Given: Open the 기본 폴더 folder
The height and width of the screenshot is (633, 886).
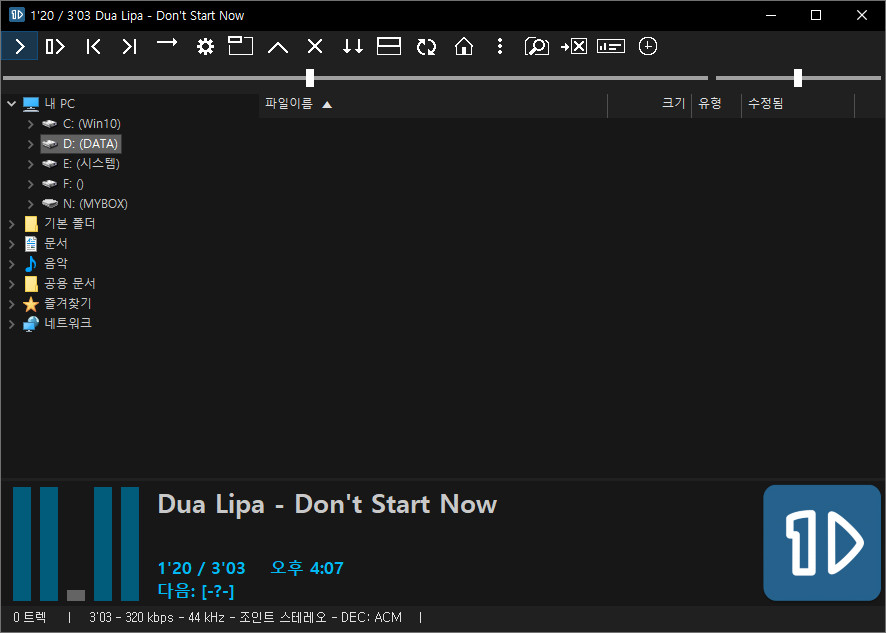Looking at the screenshot, I should coord(70,224).
